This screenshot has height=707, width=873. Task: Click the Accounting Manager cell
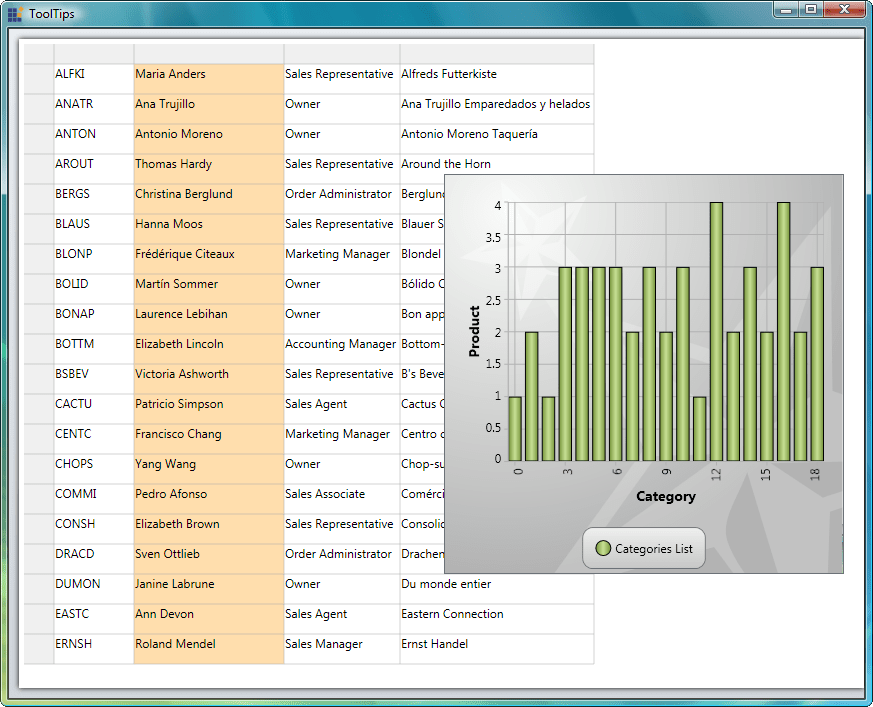click(x=342, y=350)
